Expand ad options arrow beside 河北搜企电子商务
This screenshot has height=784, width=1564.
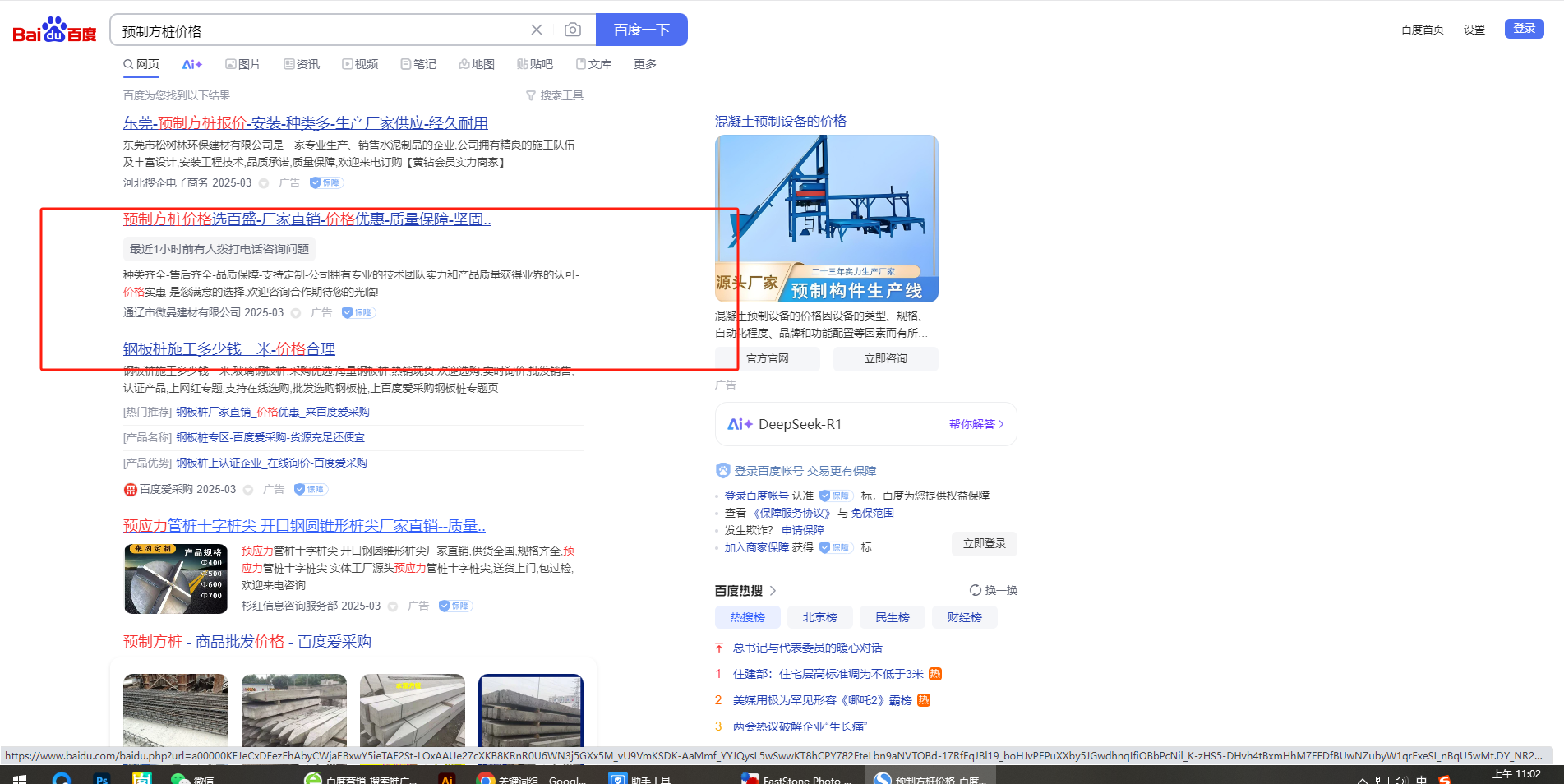coord(264,183)
